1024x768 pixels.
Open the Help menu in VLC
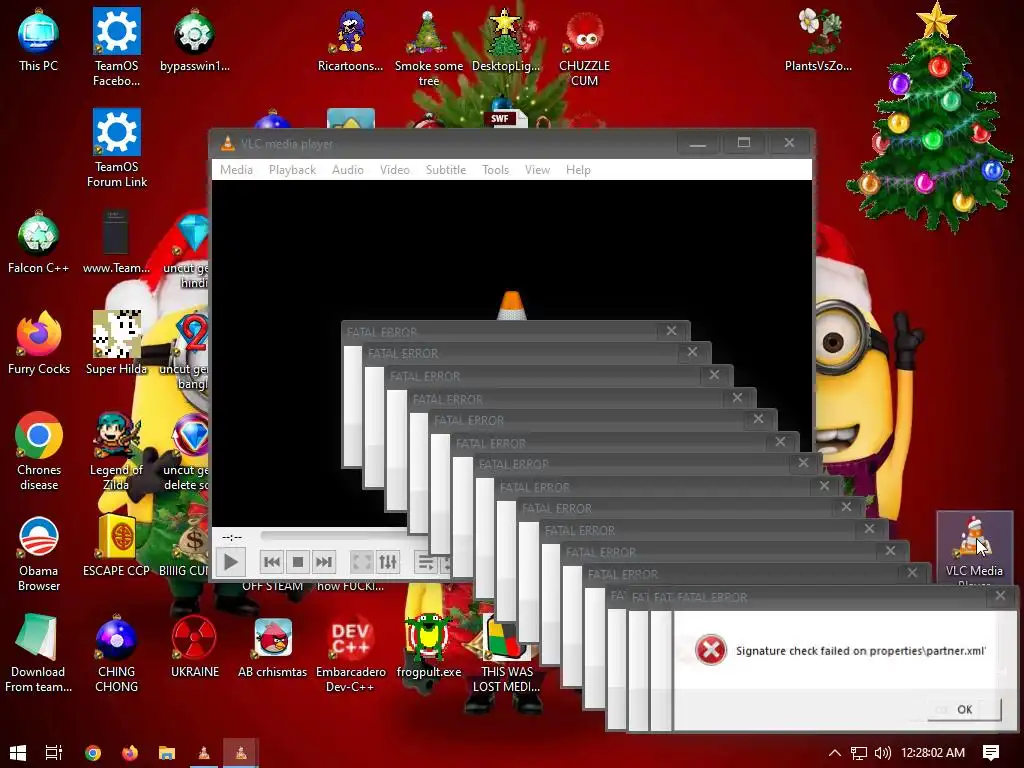pos(578,170)
